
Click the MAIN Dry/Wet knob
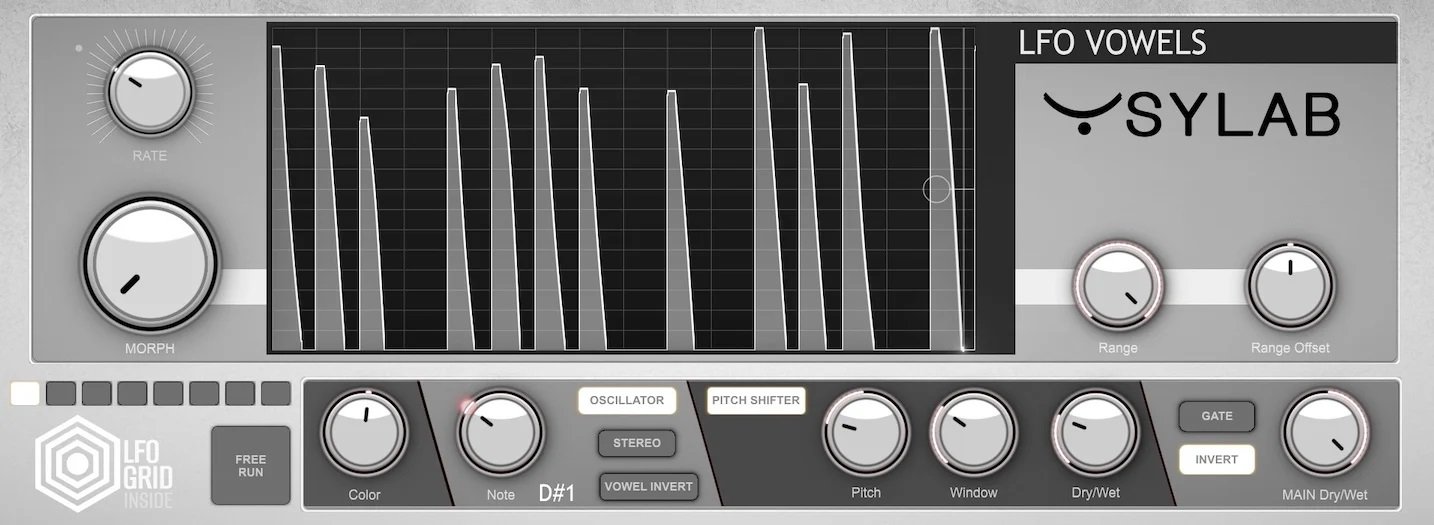point(1326,435)
